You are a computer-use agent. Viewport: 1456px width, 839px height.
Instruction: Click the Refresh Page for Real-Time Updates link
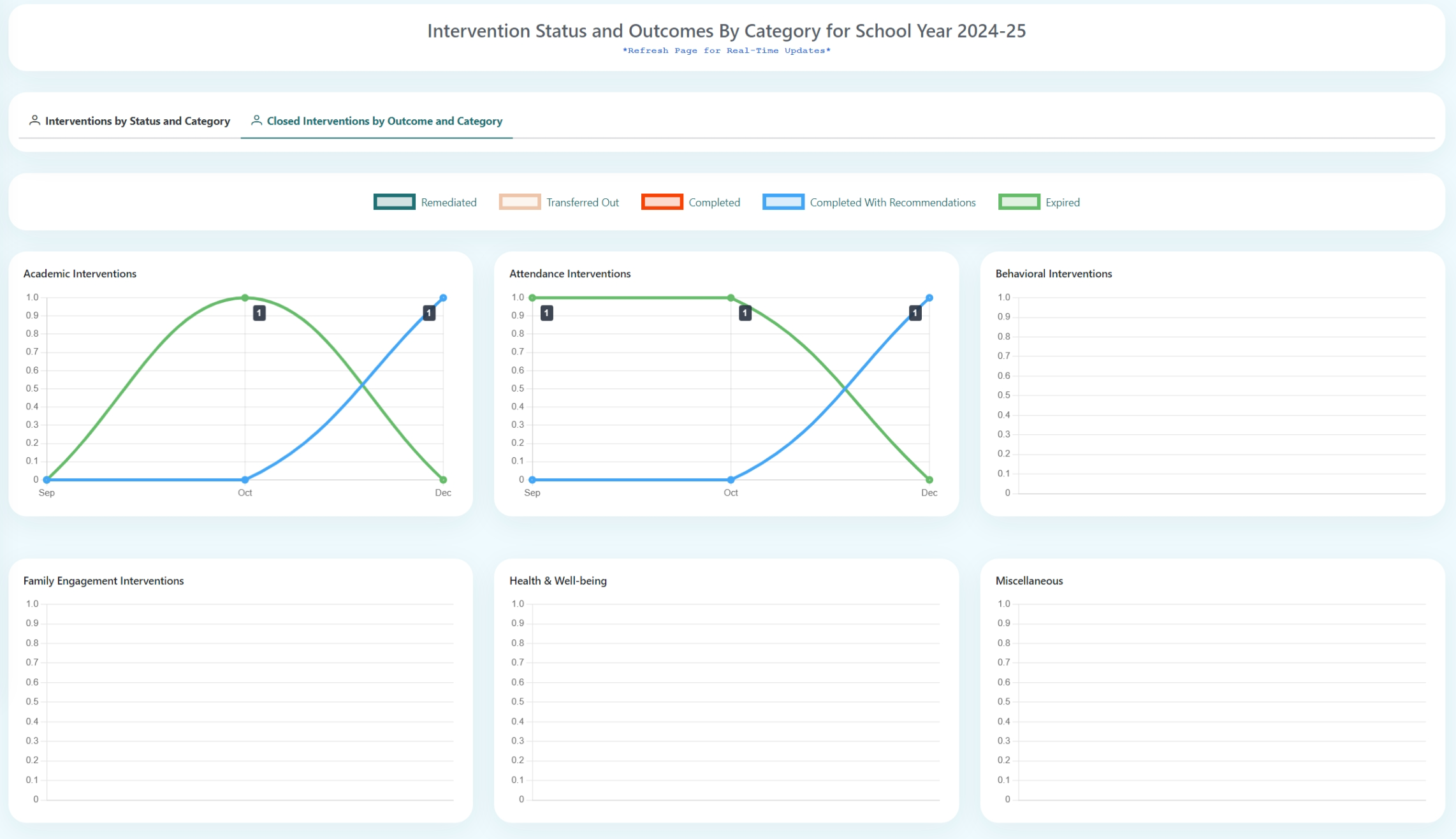pyautogui.click(x=727, y=50)
